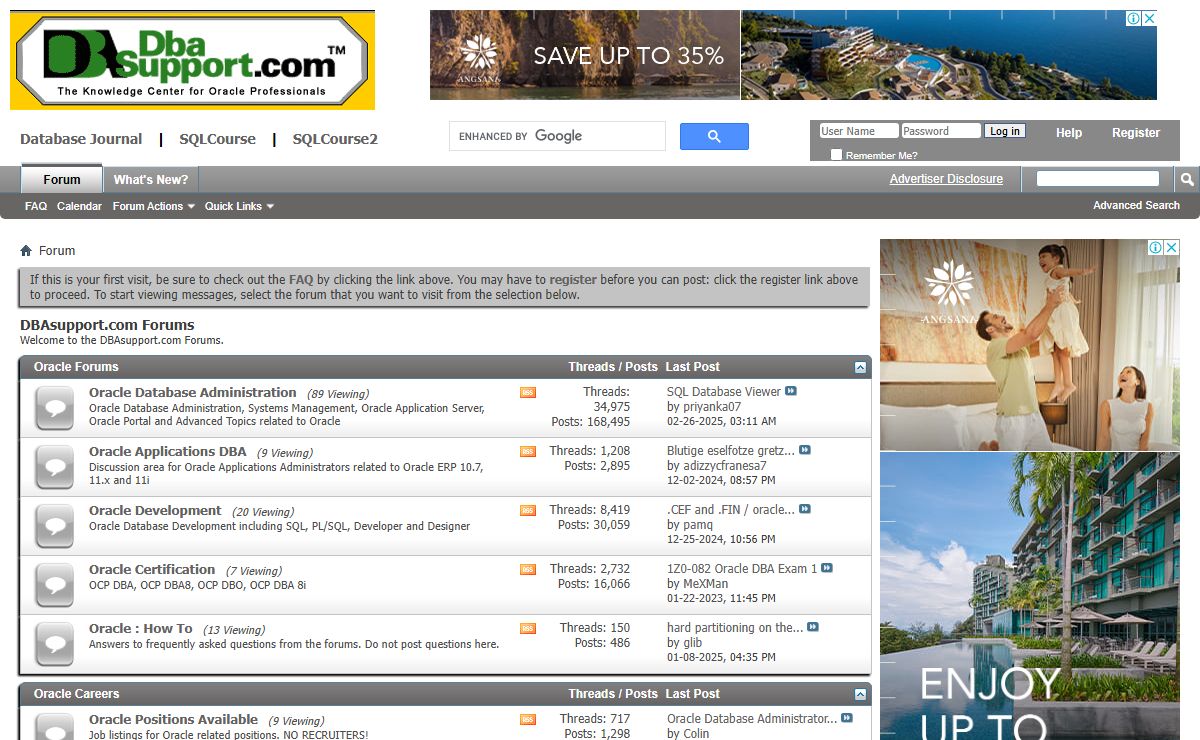Click forum status icon for Oracle : How To
The width and height of the screenshot is (1200, 740).
[55, 644]
